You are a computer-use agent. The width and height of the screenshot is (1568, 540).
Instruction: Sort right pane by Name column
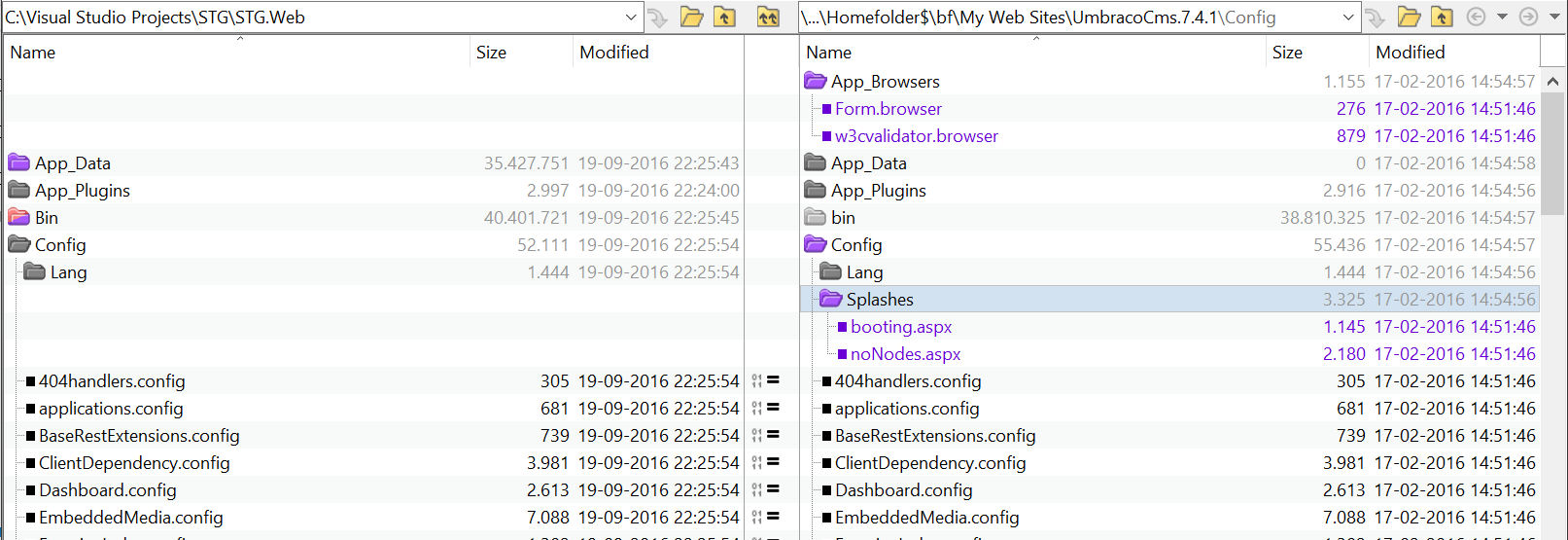[x=1033, y=53]
